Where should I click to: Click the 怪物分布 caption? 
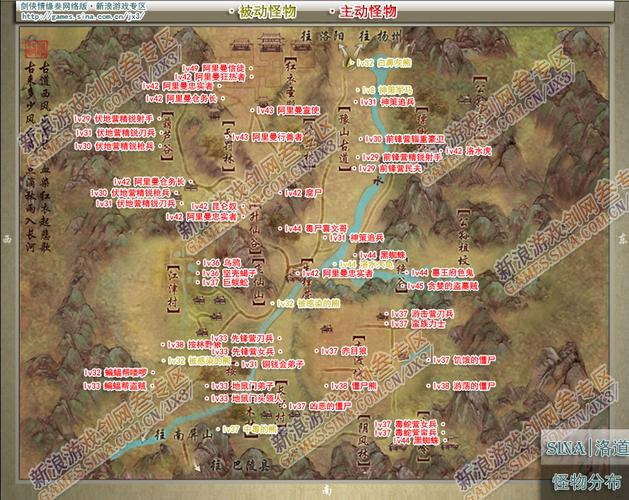pyautogui.click(x=586, y=481)
